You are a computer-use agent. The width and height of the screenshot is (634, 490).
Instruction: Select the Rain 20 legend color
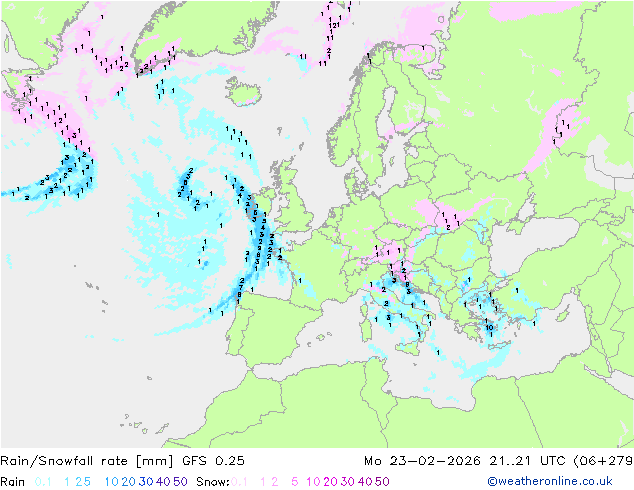click(128, 482)
